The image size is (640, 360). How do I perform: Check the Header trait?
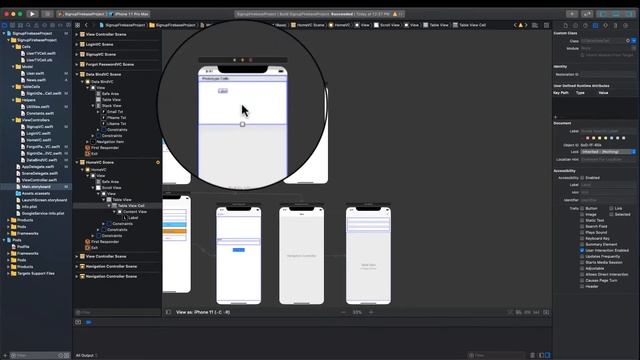coord(582,287)
